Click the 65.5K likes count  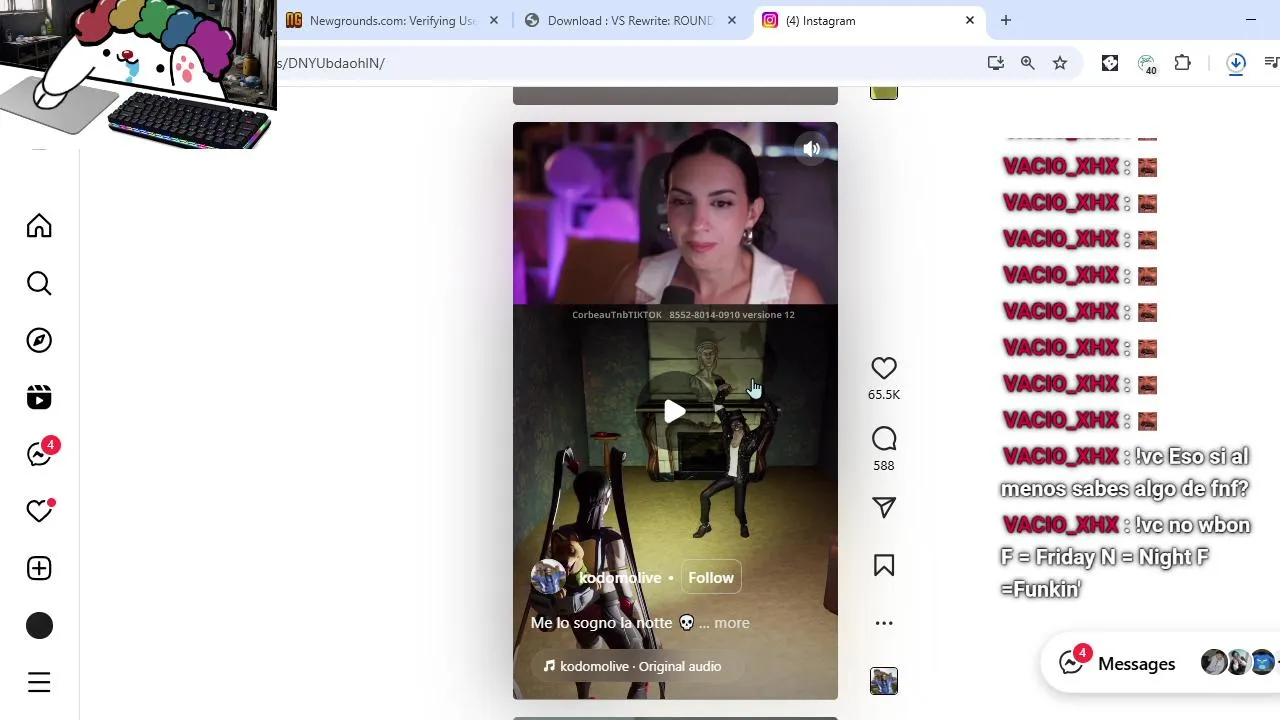884,395
